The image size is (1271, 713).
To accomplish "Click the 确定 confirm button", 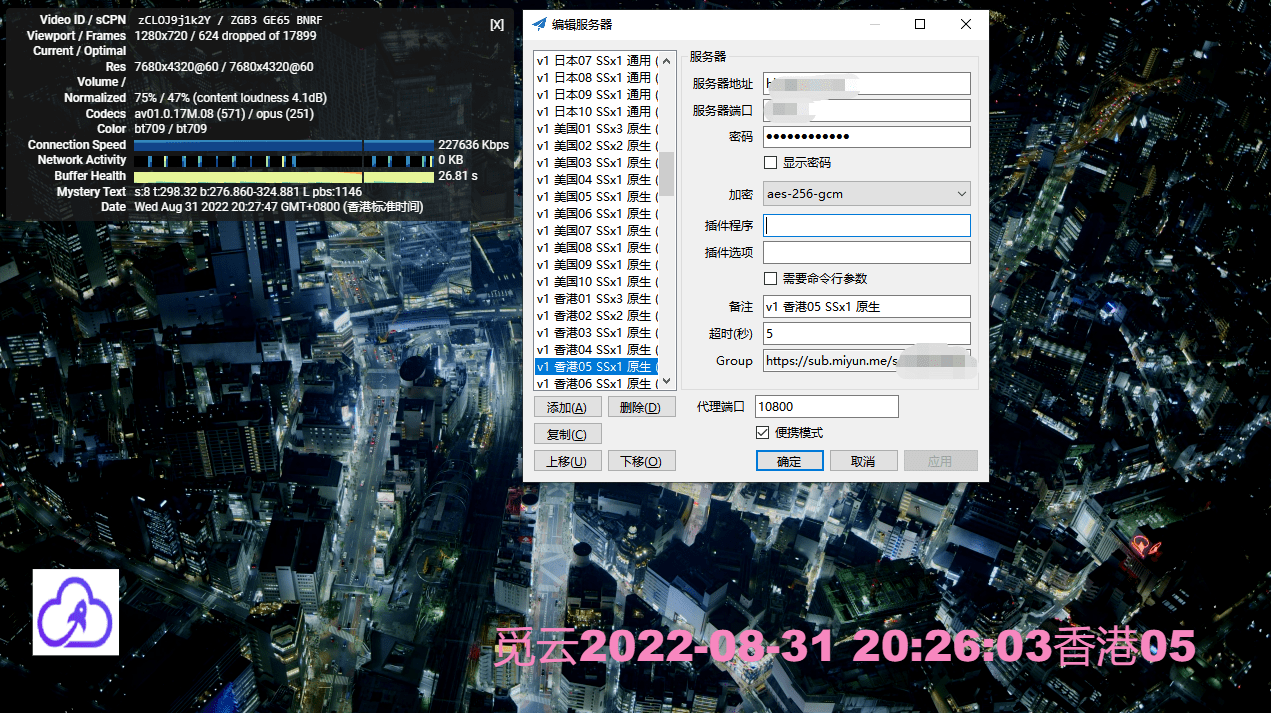I will 789,460.
